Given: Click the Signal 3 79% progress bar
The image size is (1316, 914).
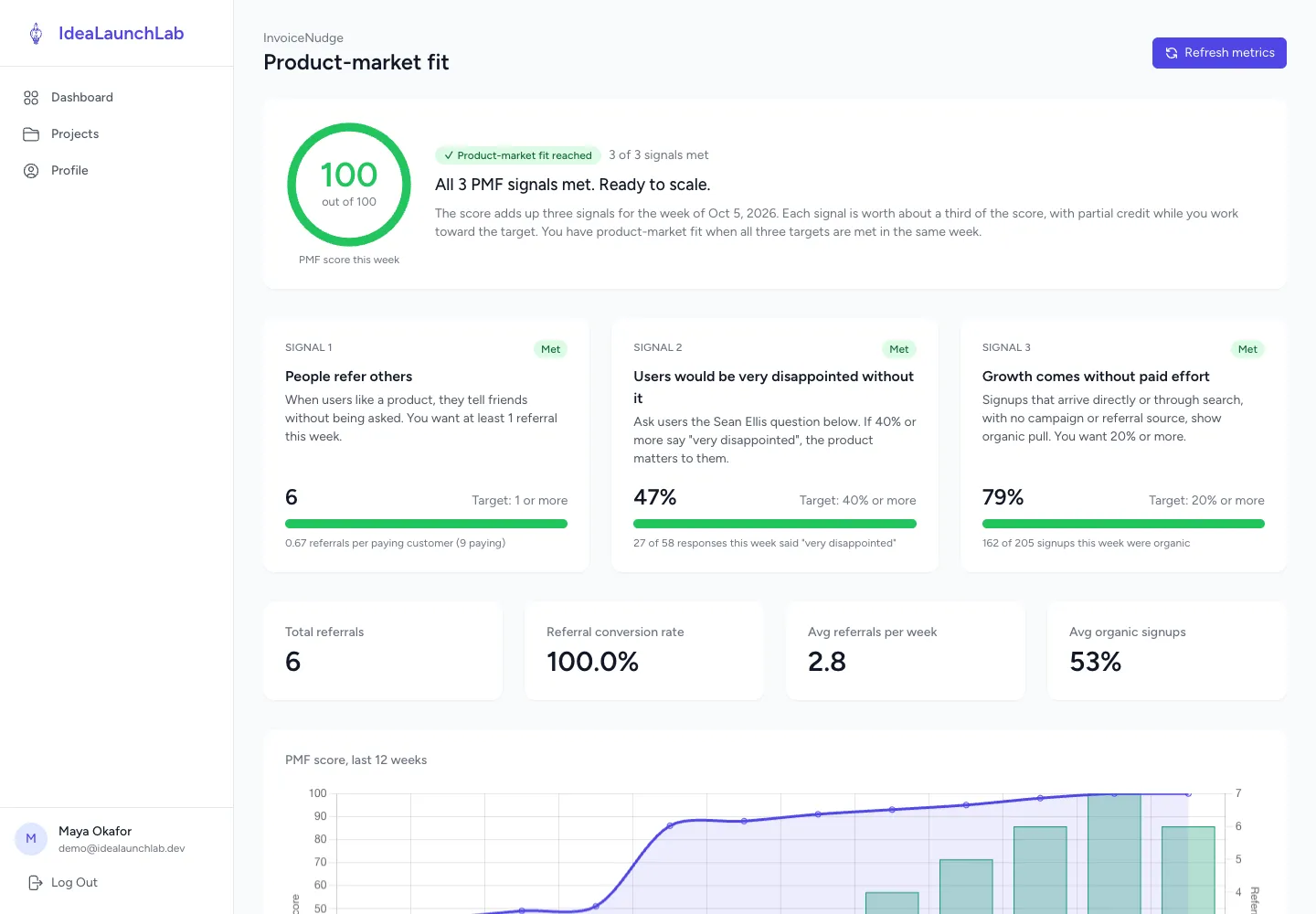Looking at the screenshot, I should [1123, 524].
